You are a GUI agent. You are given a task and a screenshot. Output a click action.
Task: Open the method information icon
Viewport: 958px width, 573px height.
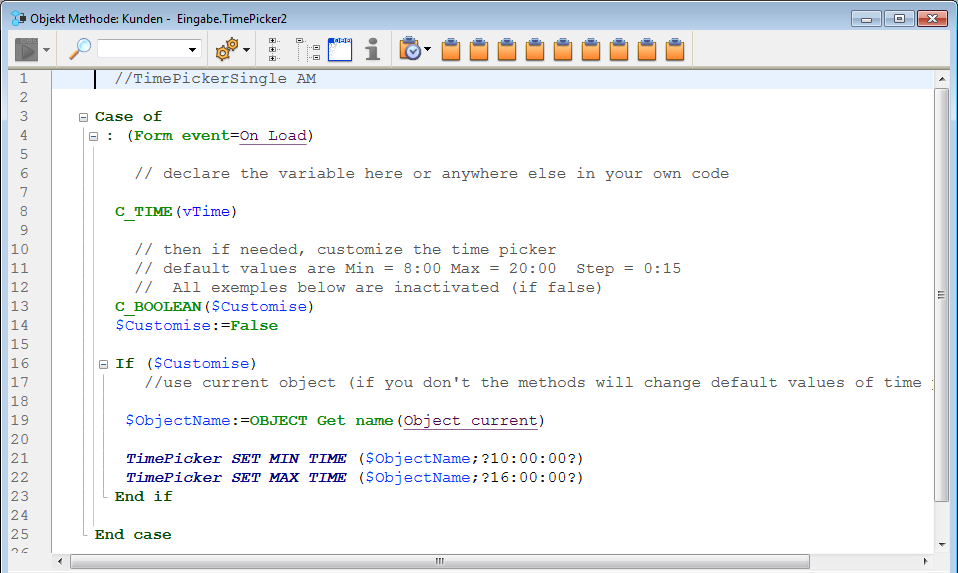click(x=373, y=49)
